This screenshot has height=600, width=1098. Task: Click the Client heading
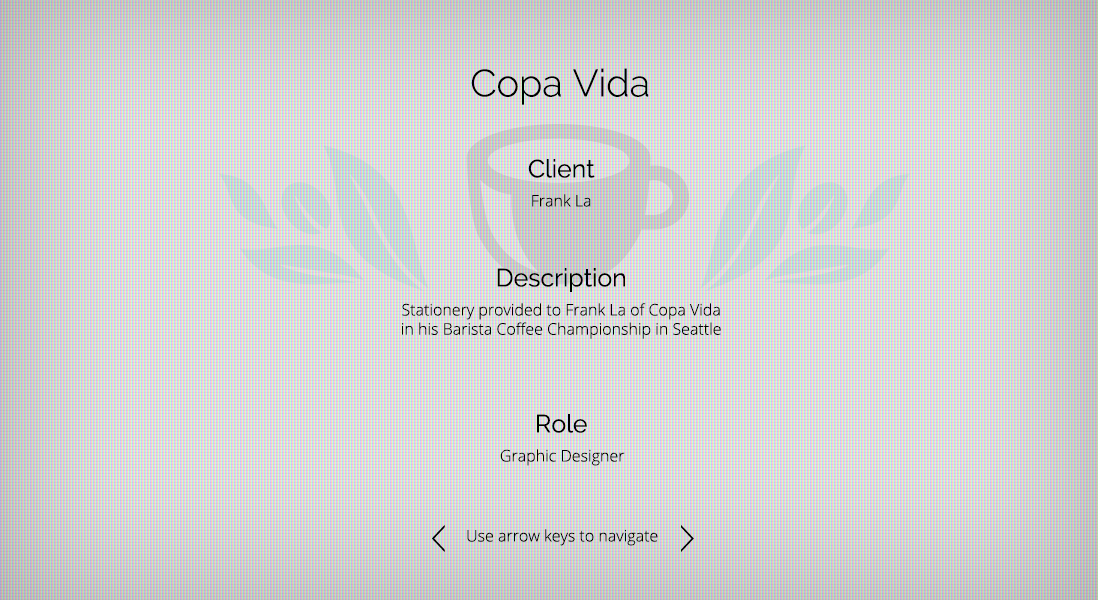coord(561,169)
